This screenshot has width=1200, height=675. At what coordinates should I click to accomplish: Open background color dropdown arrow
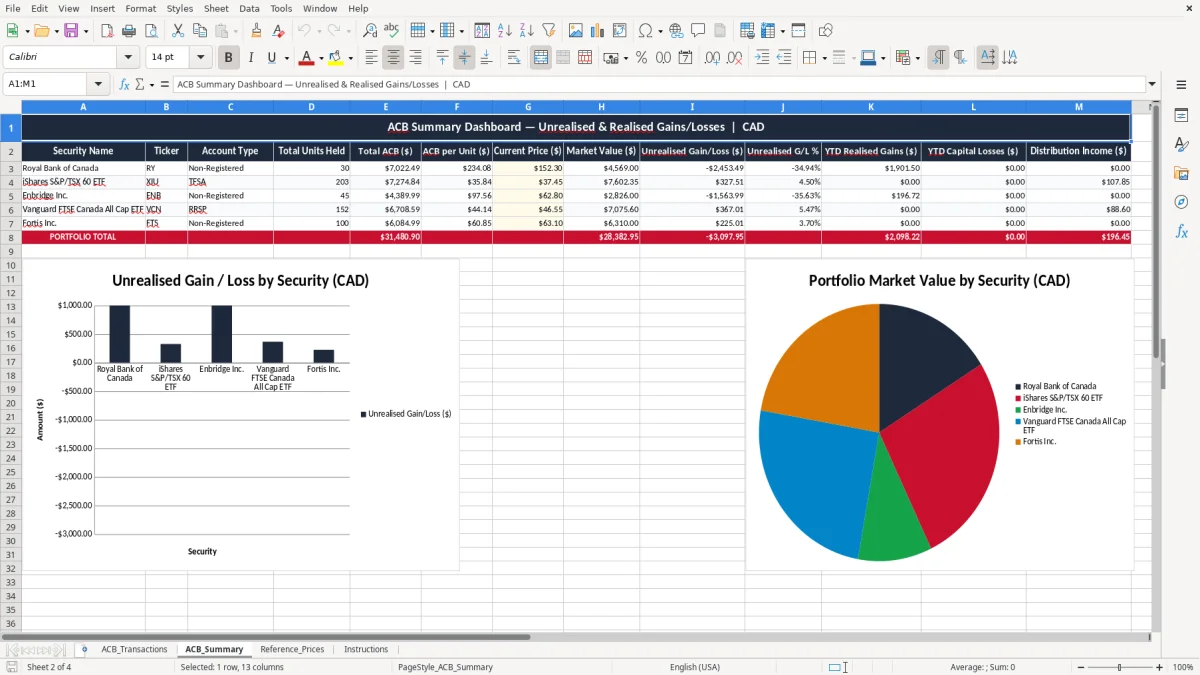pos(350,58)
